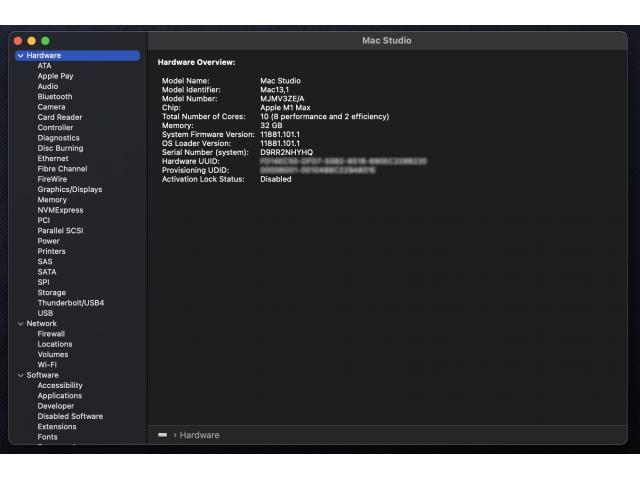Select SATA in the sidebar
The height and width of the screenshot is (480, 640).
pyautogui.click(x=47, y=272)
